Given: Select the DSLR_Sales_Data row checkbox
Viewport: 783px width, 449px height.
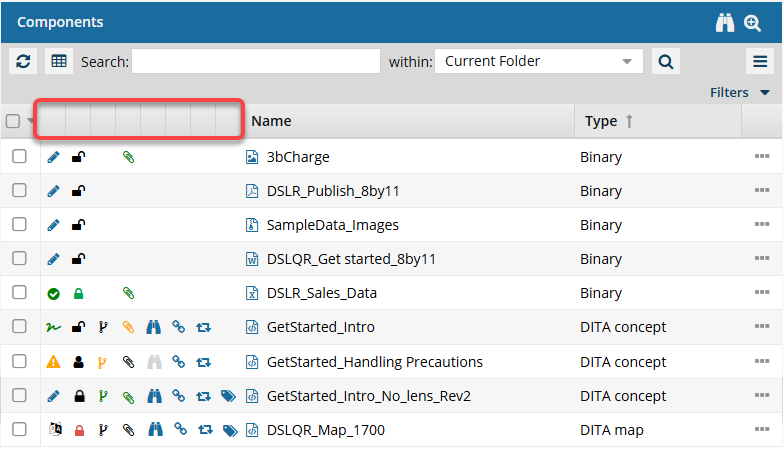Looking at the screenshot, I should (x=19, y=293).
